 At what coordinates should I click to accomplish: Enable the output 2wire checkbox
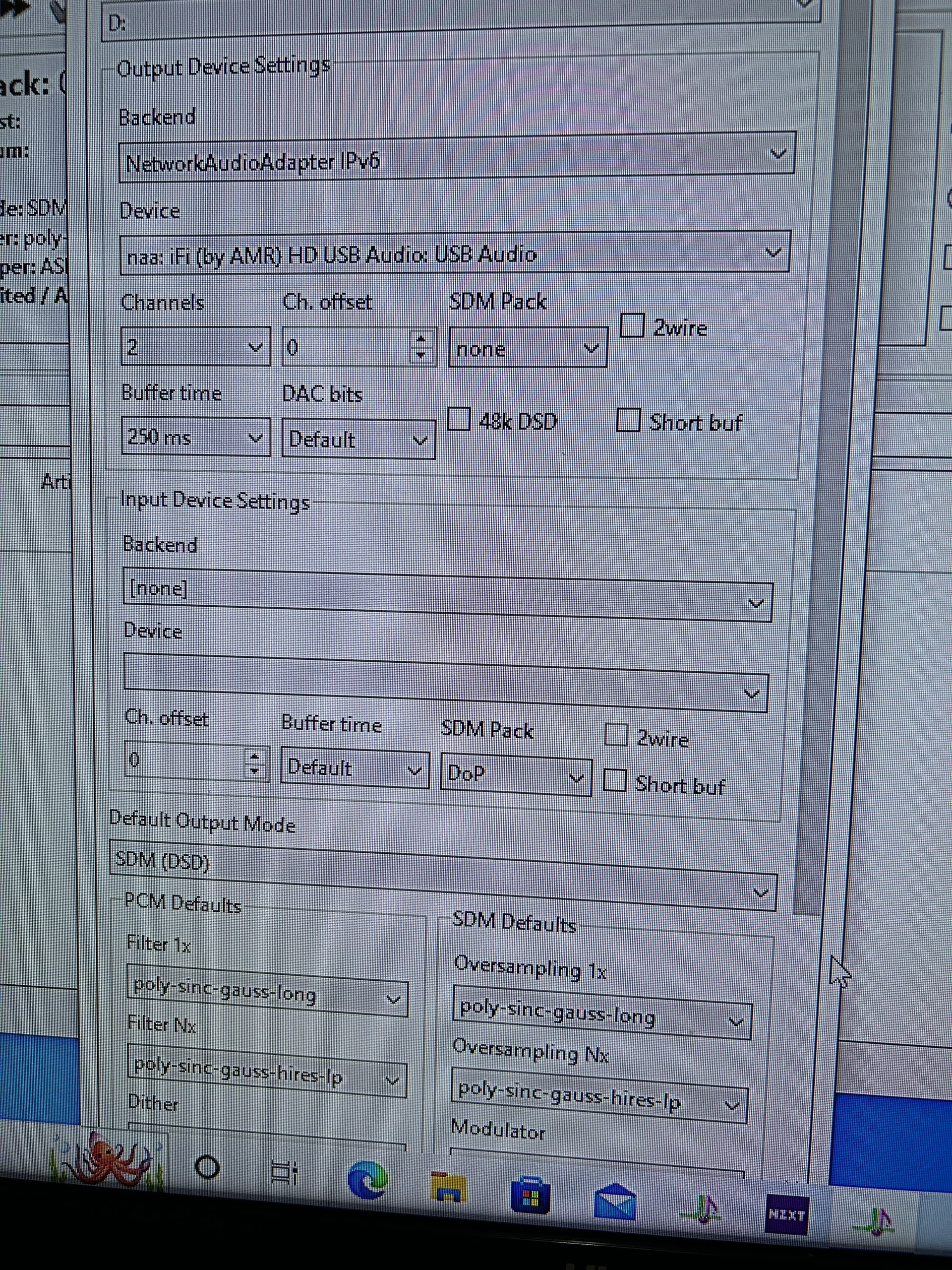pos(632,325)
